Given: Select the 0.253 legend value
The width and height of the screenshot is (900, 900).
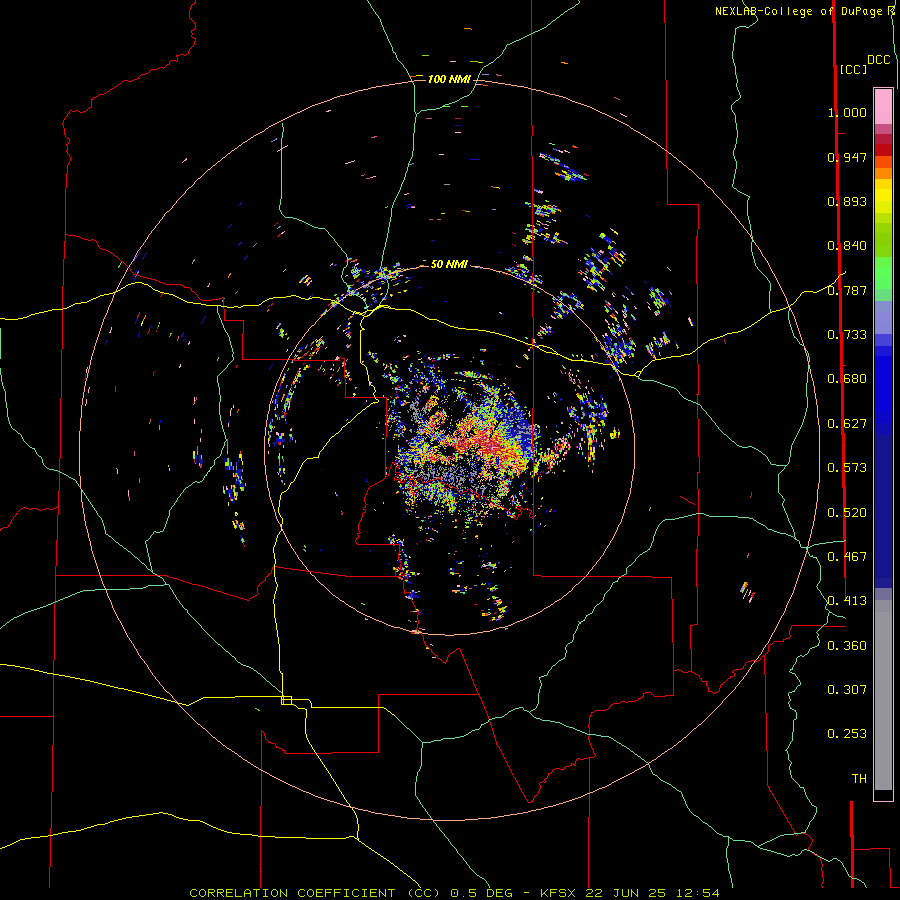Looking at the screenshot, I should (847, 734).
